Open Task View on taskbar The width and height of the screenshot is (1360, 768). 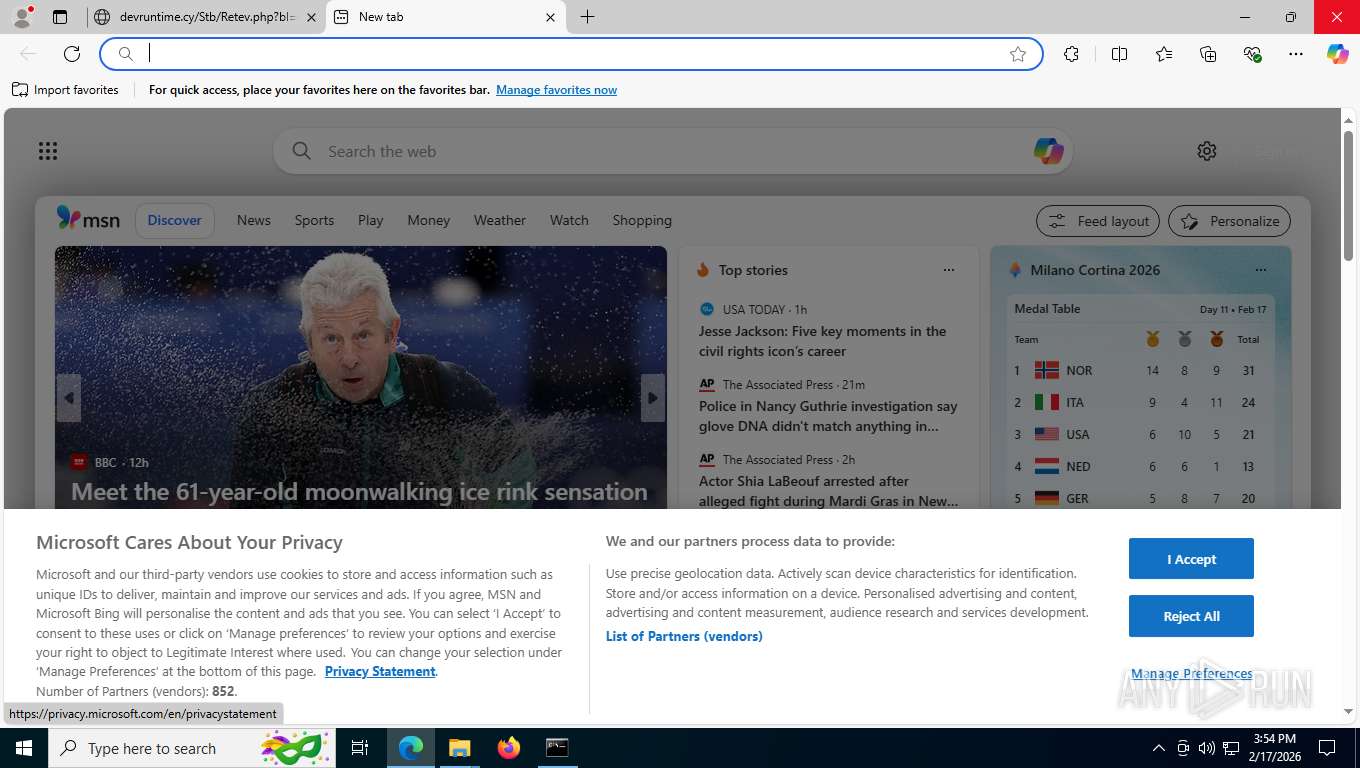[360, 748]
